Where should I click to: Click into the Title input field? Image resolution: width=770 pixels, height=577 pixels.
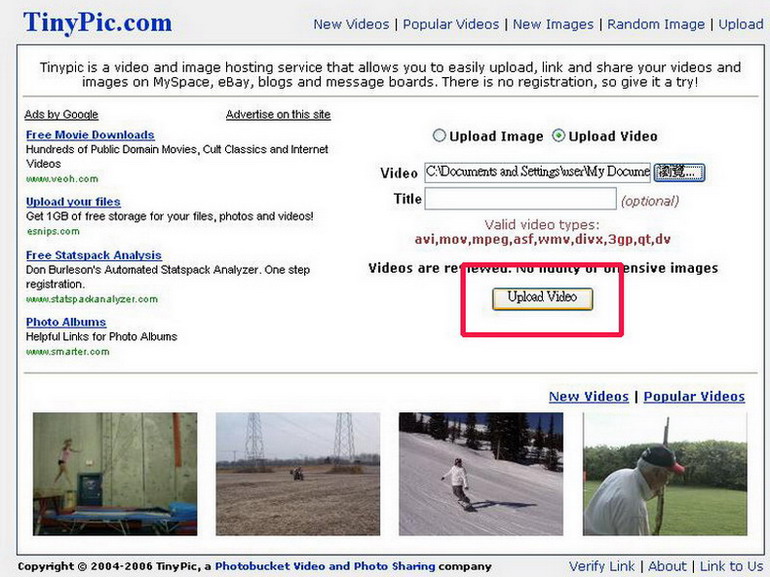(520, 199)
